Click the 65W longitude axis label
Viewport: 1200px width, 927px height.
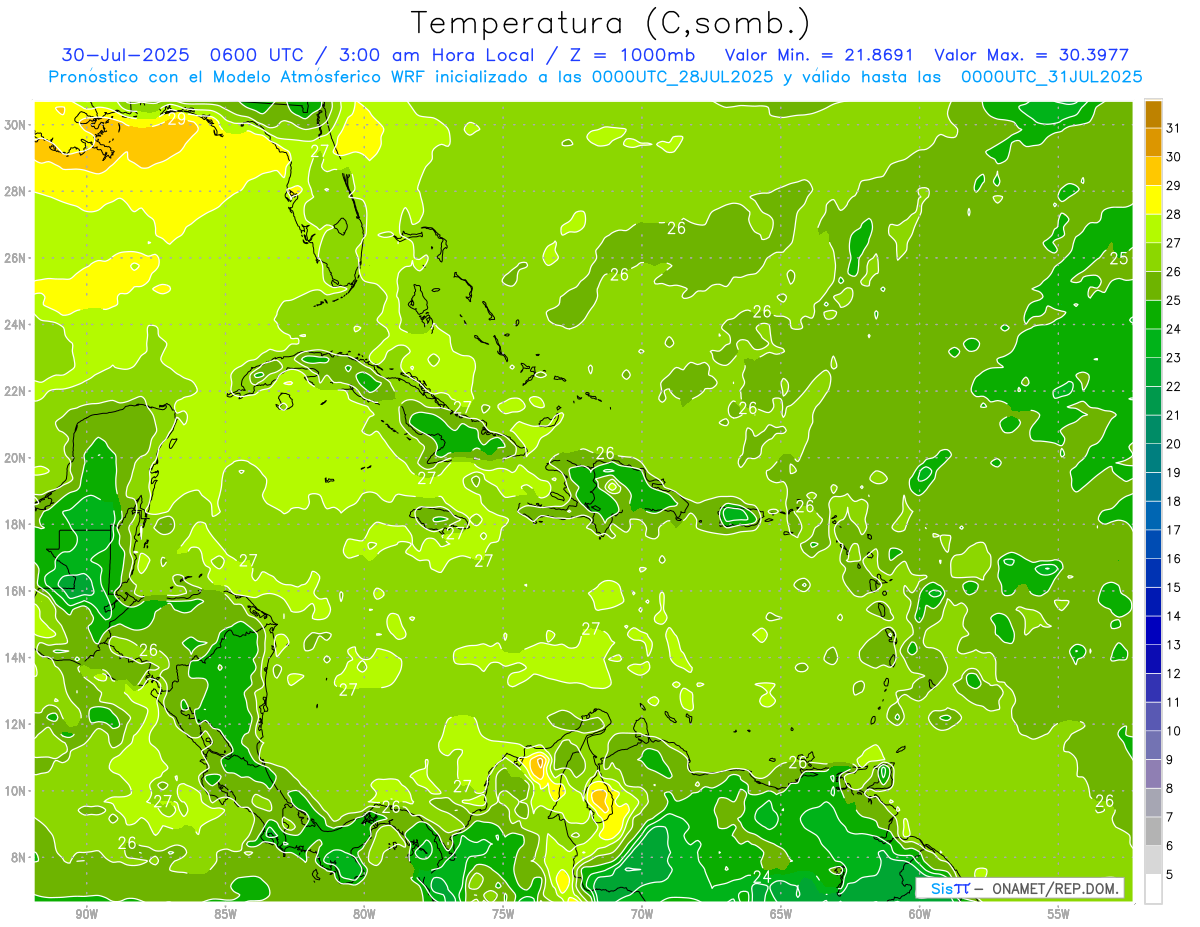(x=781, y=915)
